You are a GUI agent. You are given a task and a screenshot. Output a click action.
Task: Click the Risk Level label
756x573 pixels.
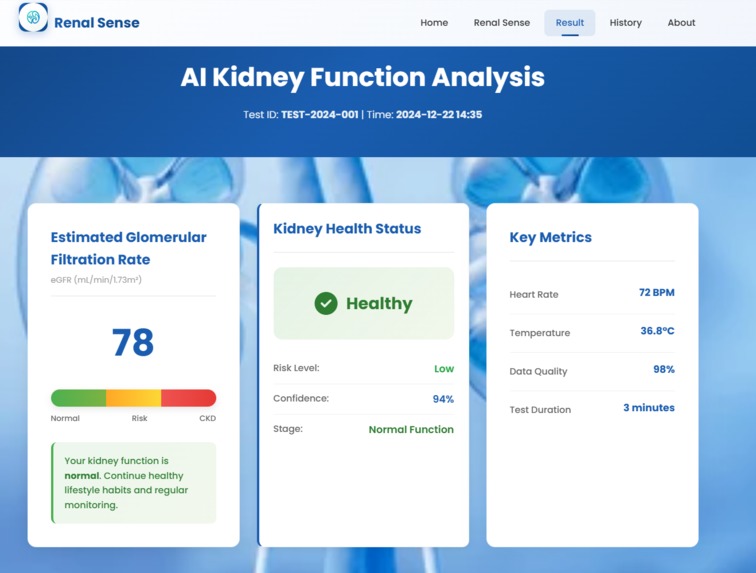[296, 368]
